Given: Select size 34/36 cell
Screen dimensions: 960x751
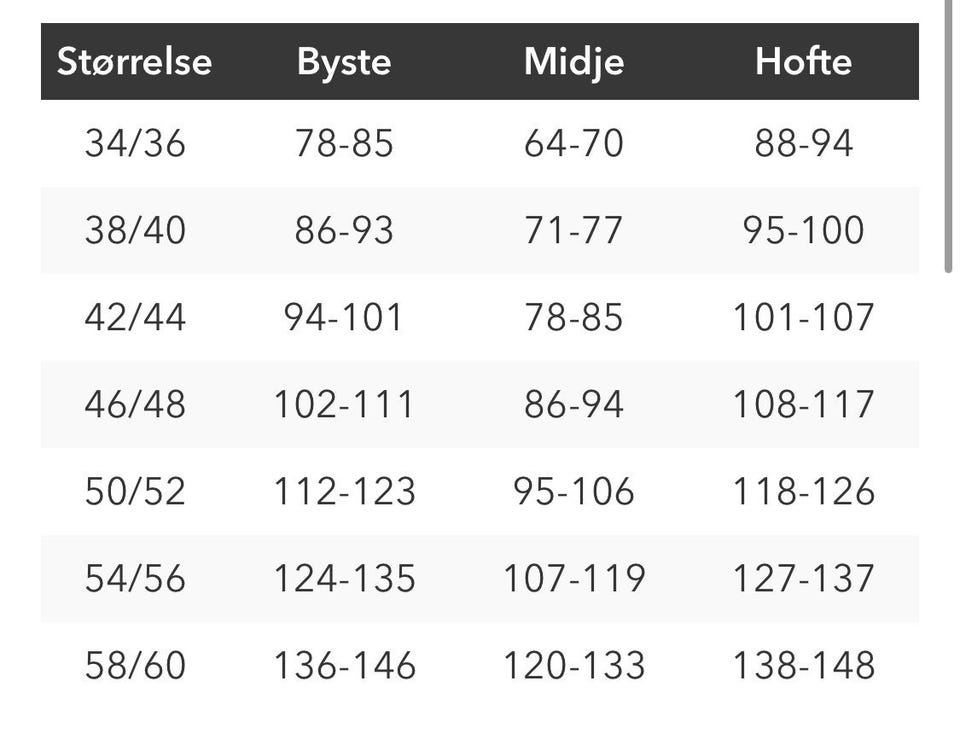Looking at the screenshot, I should click(x=135, y=144).
